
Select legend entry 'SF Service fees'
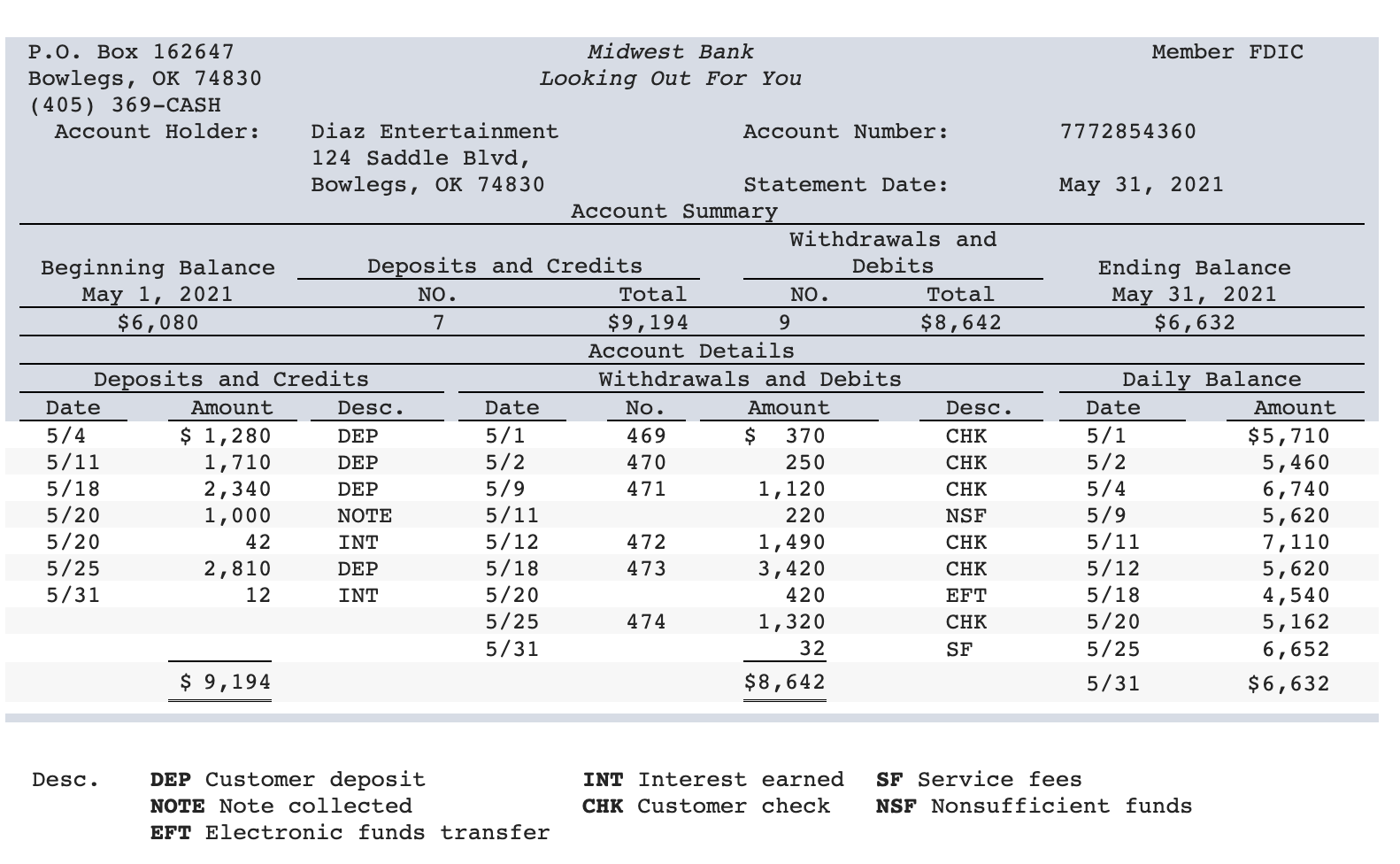[979, 780]
